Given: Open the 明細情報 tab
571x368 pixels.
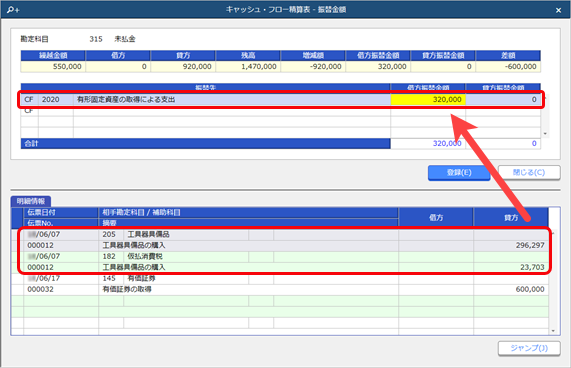Looking at the screenshot, I should [31, 201].
